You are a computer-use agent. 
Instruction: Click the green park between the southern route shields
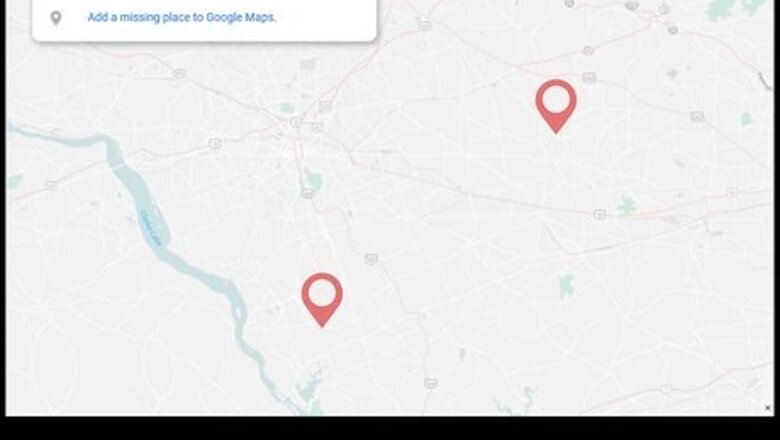462,354
